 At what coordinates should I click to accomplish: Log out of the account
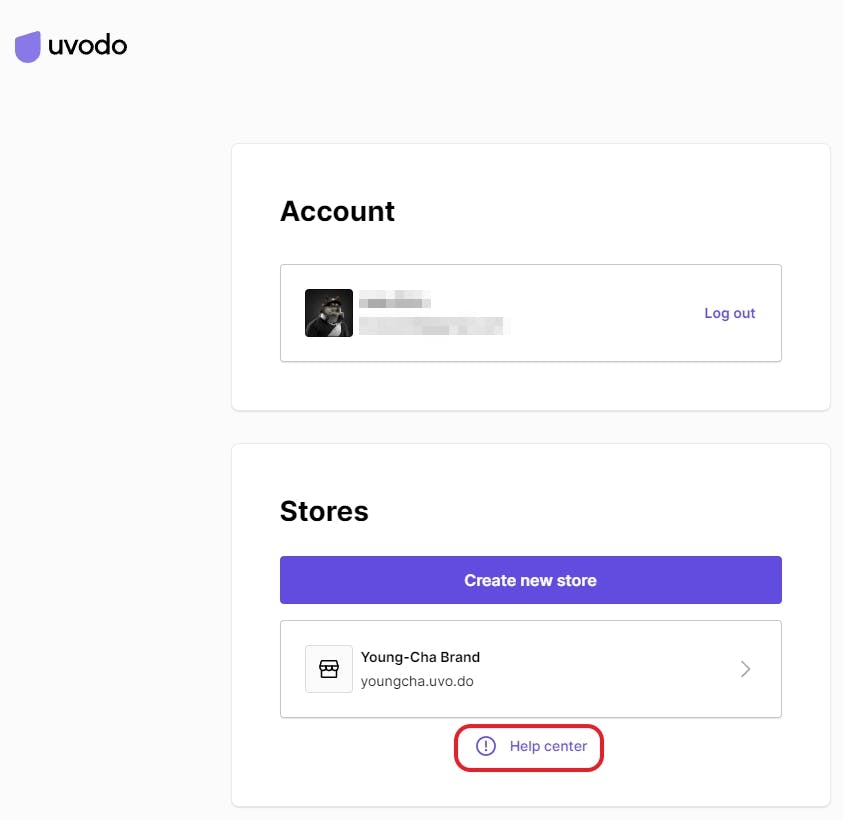click(729, 313)
